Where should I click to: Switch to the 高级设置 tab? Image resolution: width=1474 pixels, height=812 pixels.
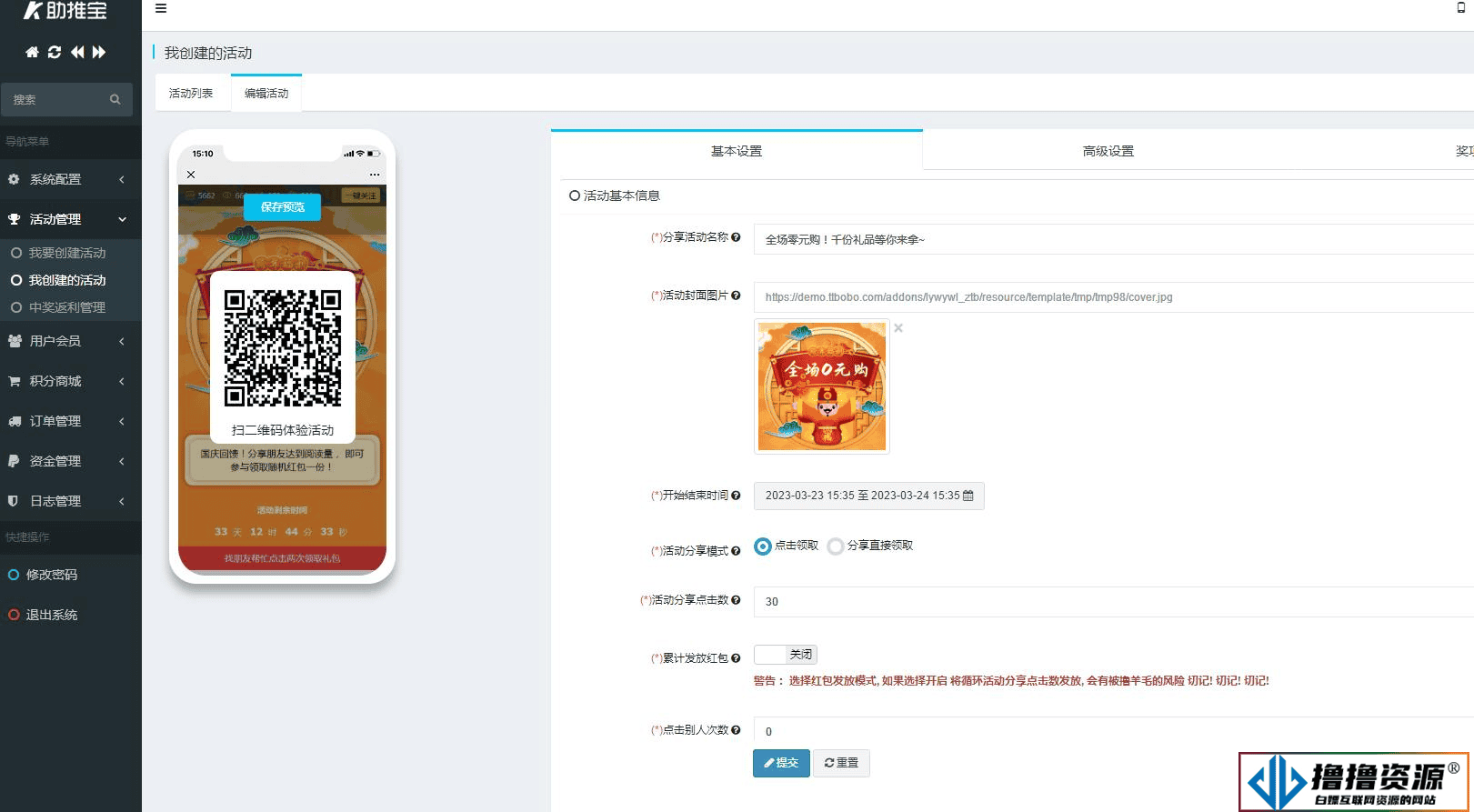[1108, 151]
